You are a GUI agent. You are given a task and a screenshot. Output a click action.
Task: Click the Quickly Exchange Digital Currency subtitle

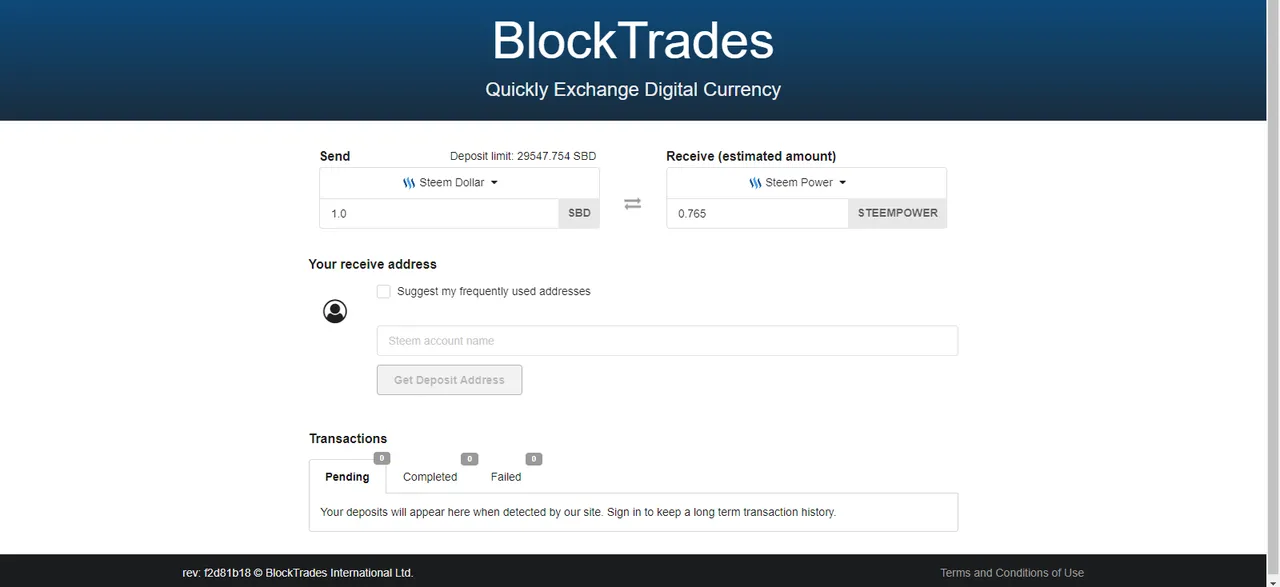click(633, 90)
